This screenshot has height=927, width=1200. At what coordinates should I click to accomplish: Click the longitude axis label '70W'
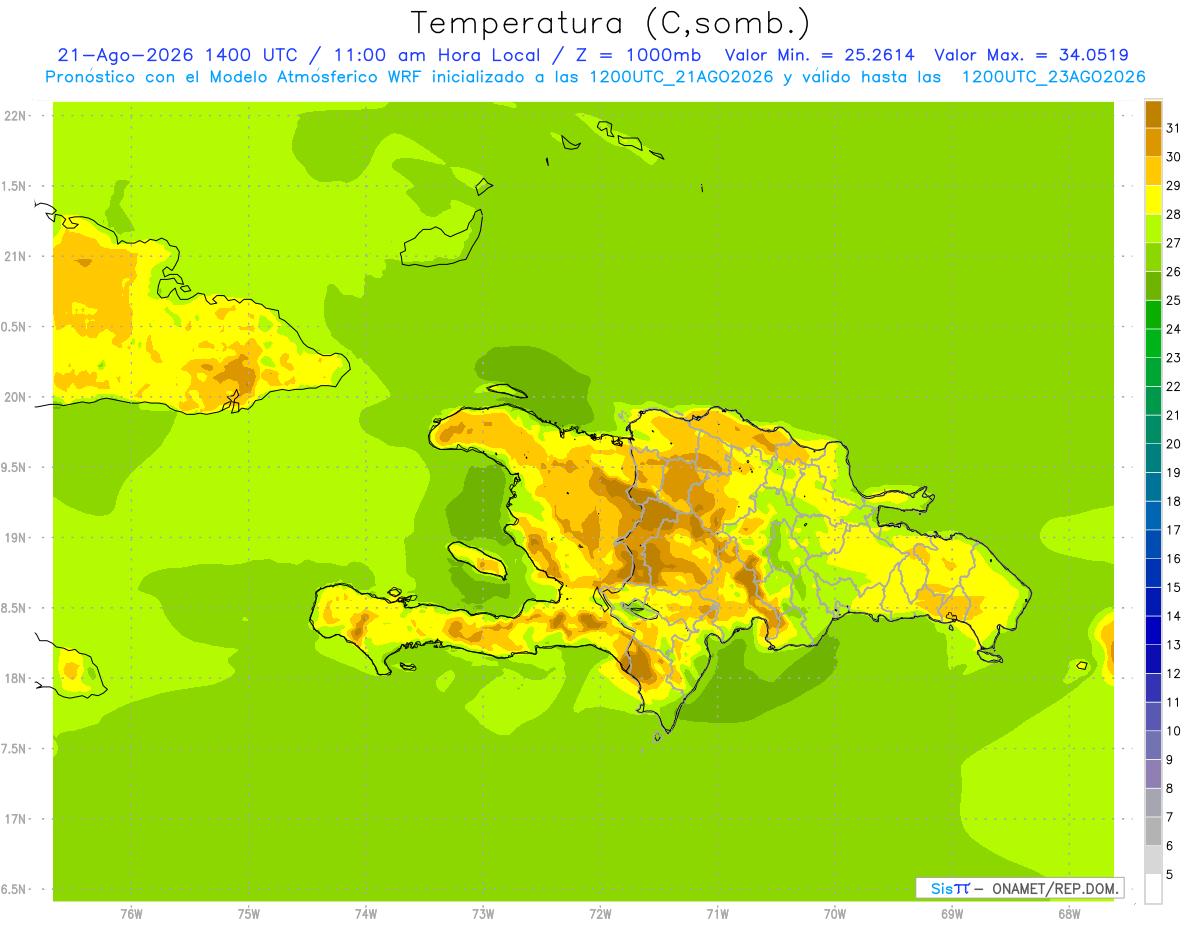click(834, 914)
